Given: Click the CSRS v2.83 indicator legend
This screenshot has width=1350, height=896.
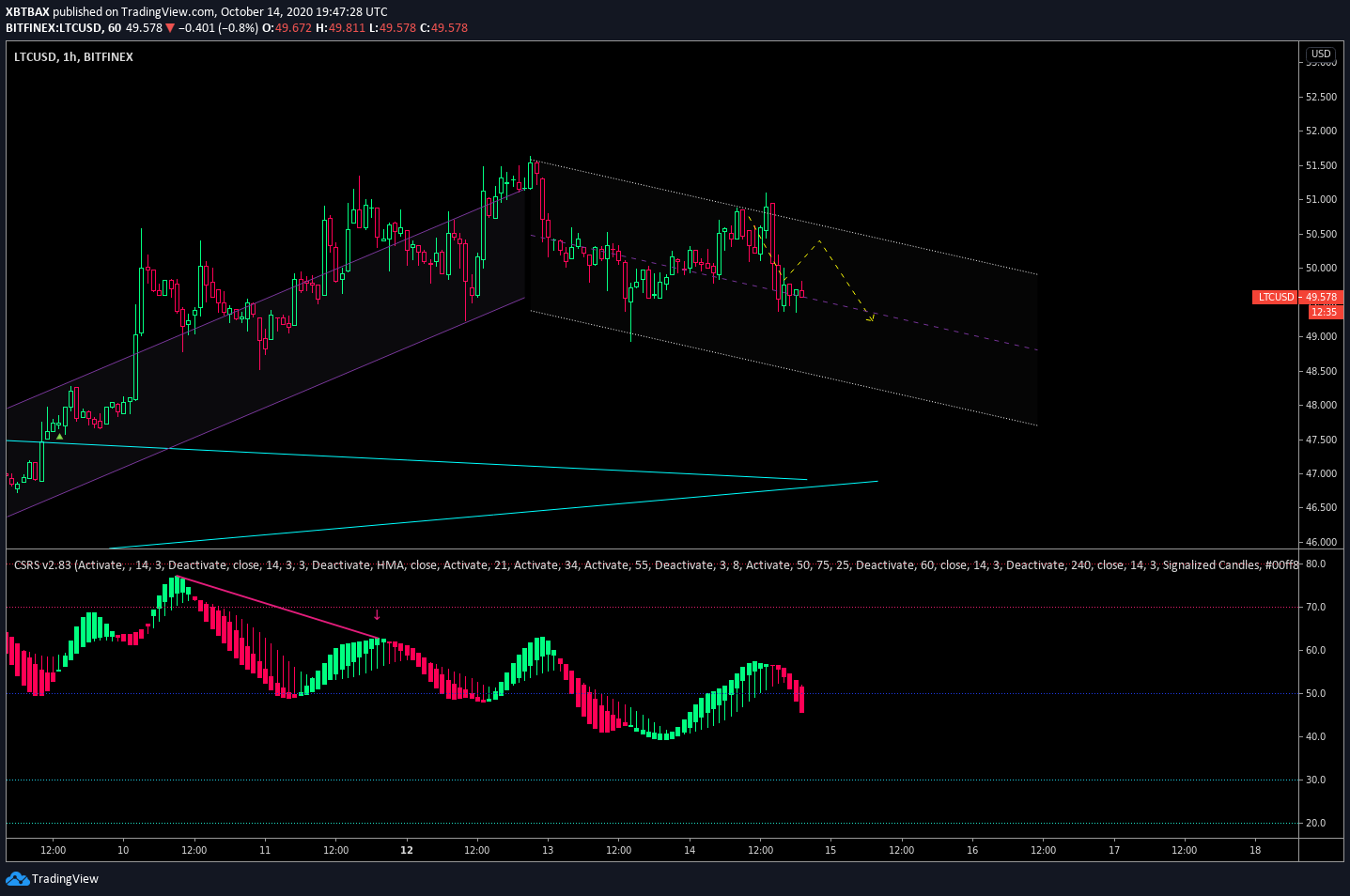Looking at the screenshot, I should pos(656,565).
